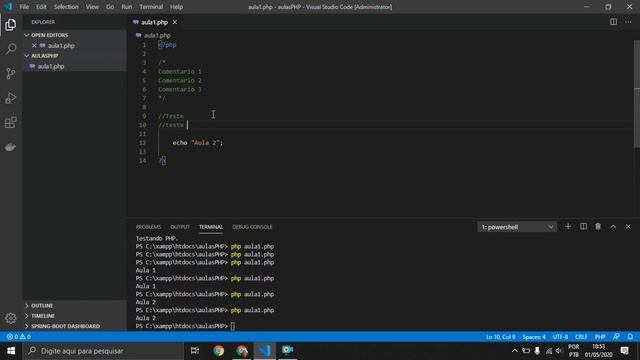Open the View menu
Screen dimensions: 640x360
coord(92,7)
